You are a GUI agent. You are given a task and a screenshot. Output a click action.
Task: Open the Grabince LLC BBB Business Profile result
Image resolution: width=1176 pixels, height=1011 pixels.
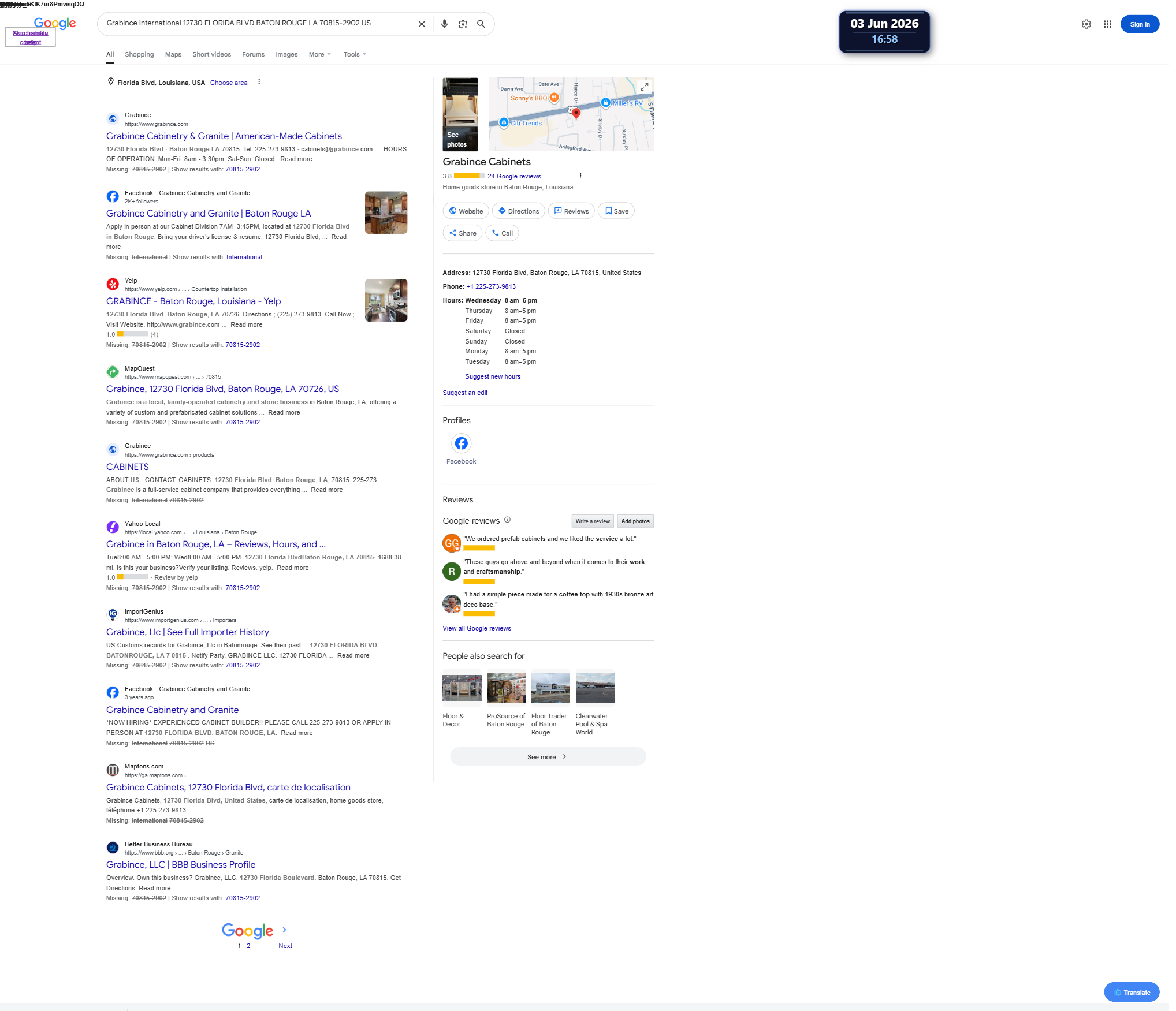pyautogui.click(x=181, y=865)
